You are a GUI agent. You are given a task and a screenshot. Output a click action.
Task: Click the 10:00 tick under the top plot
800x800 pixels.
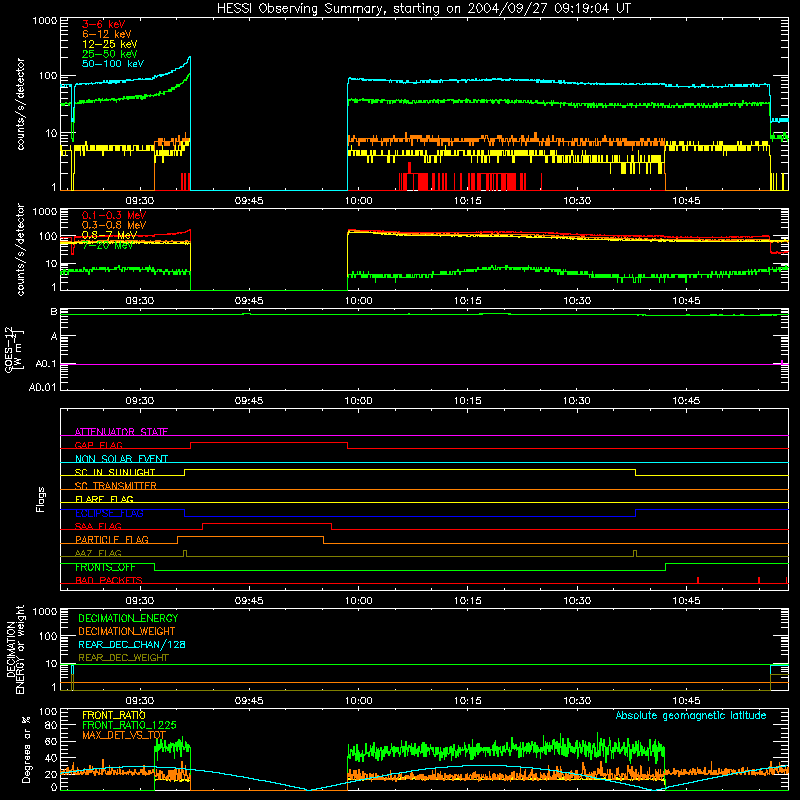pos(359,201)
